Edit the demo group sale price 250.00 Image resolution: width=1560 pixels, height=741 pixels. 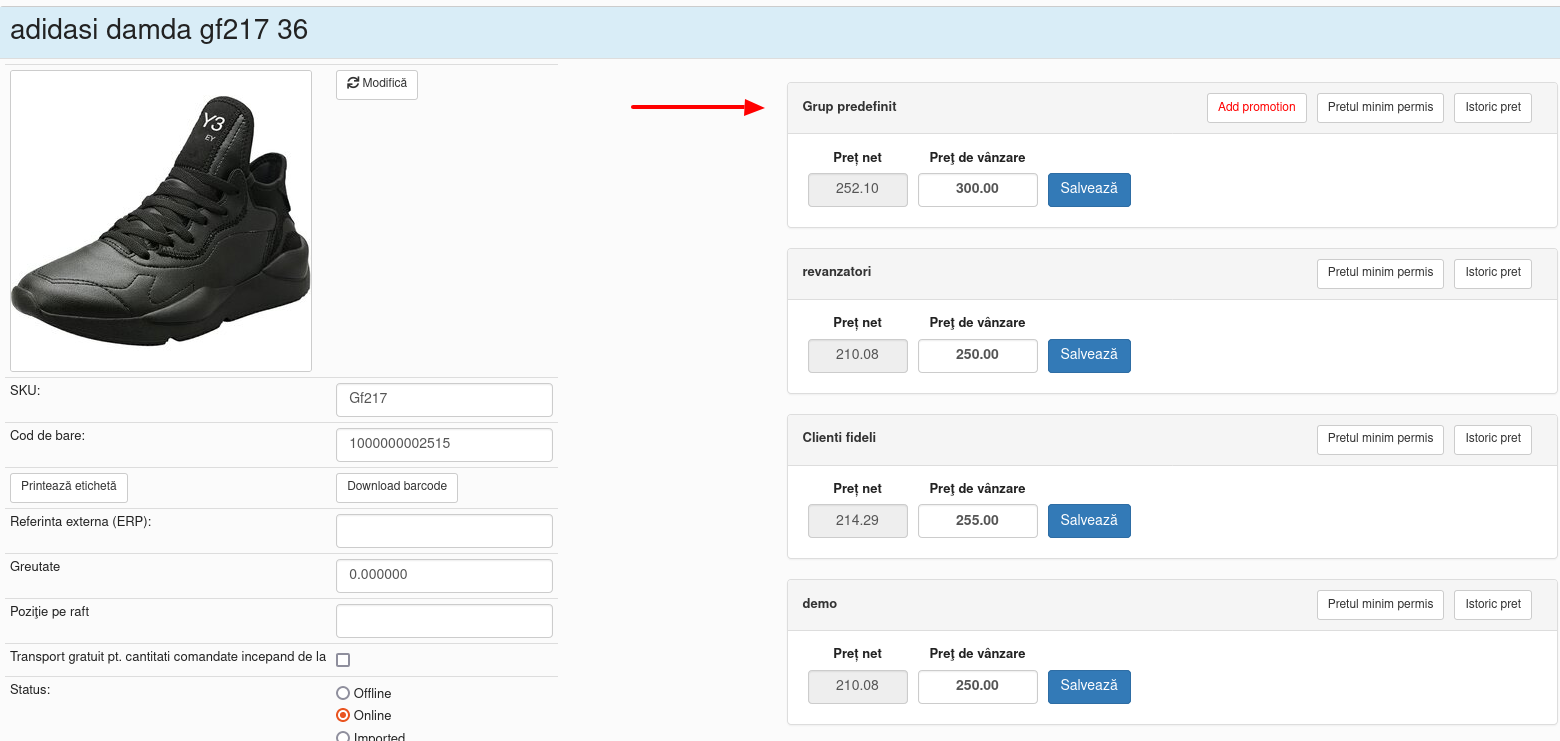978,687
